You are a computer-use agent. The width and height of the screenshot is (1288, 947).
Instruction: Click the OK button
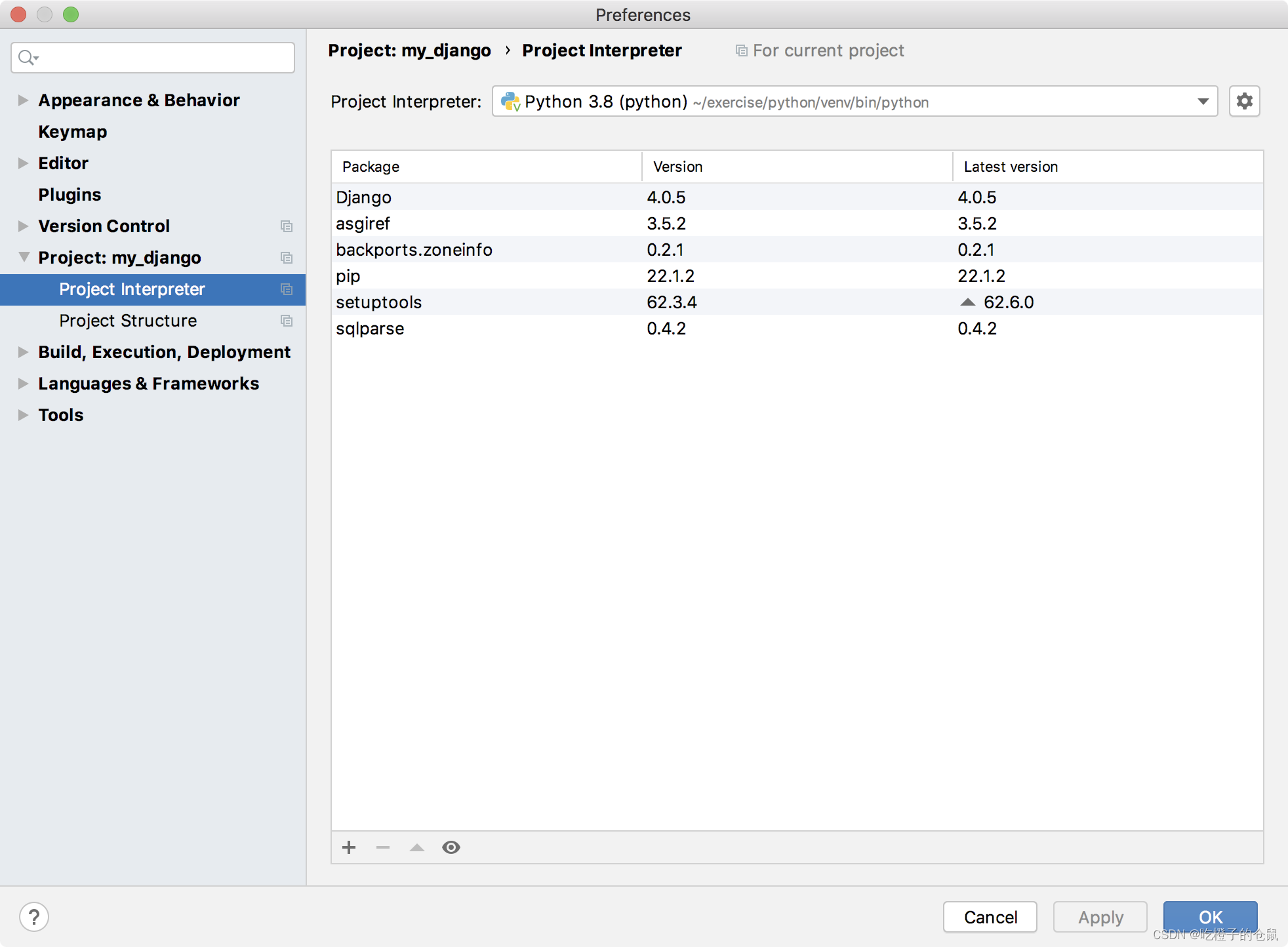pos(1211,917)
